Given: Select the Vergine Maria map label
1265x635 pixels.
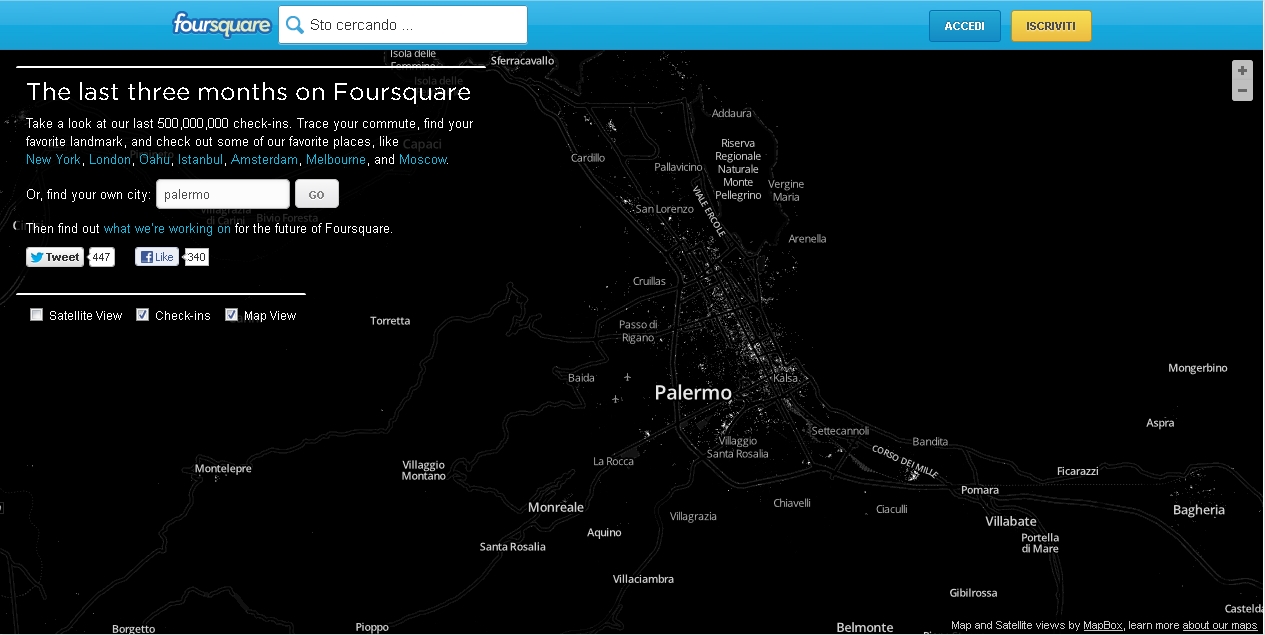Looking at the screenshot, I should tap(786, 191).
